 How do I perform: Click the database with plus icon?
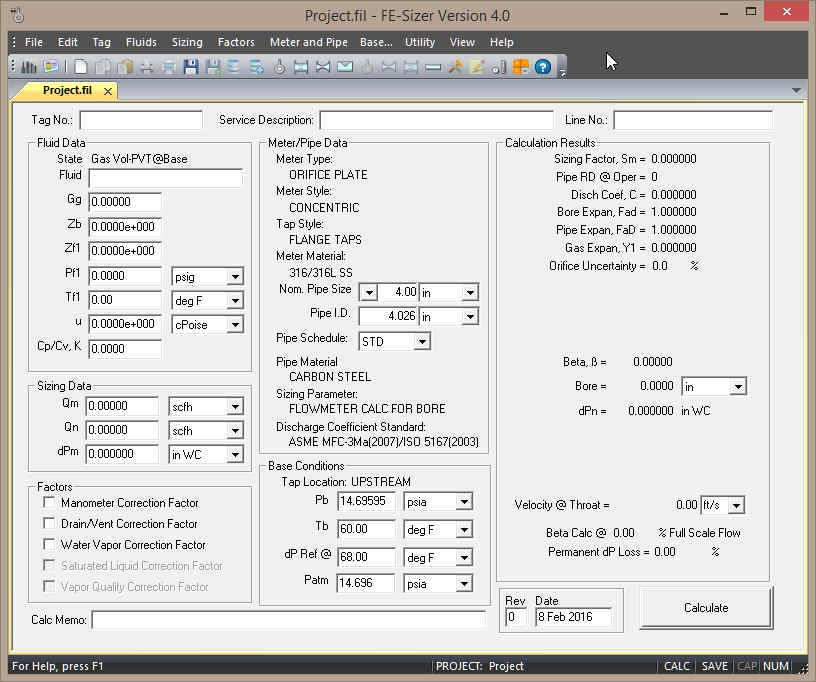[x=257, y=67]
